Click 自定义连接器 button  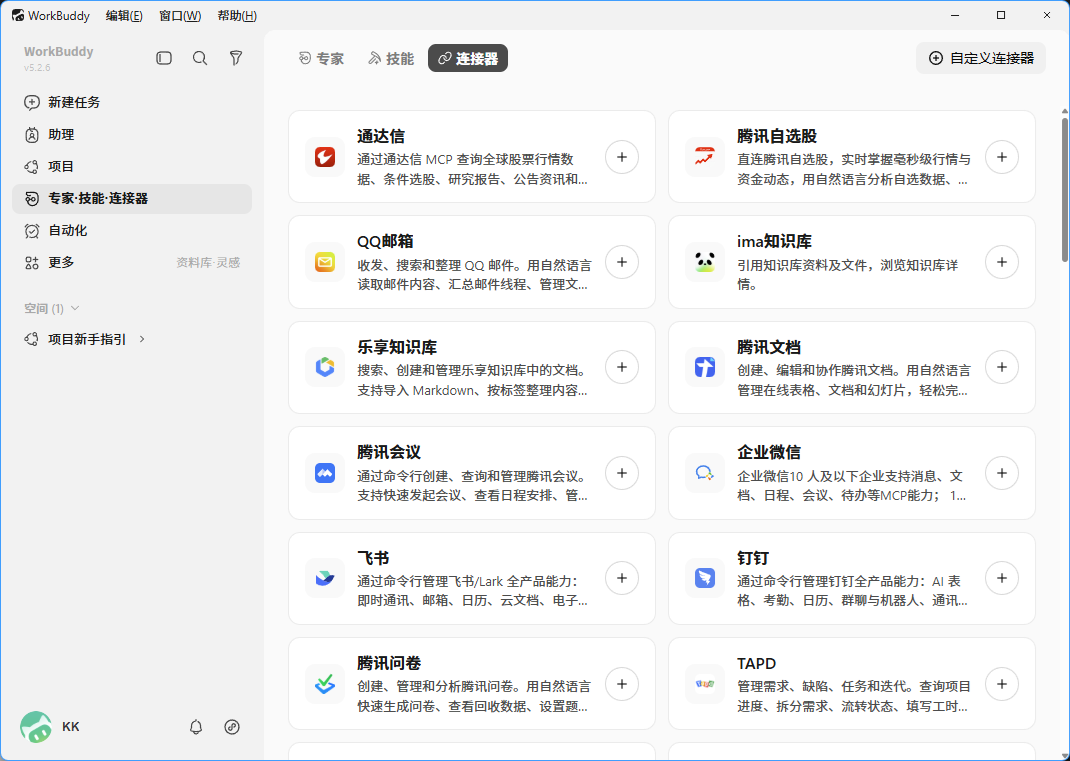(x=981, y=58)
